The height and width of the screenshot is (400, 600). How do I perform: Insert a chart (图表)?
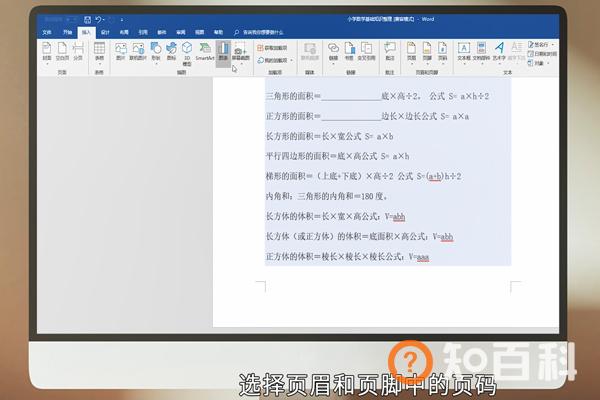(x=223, y=52)
